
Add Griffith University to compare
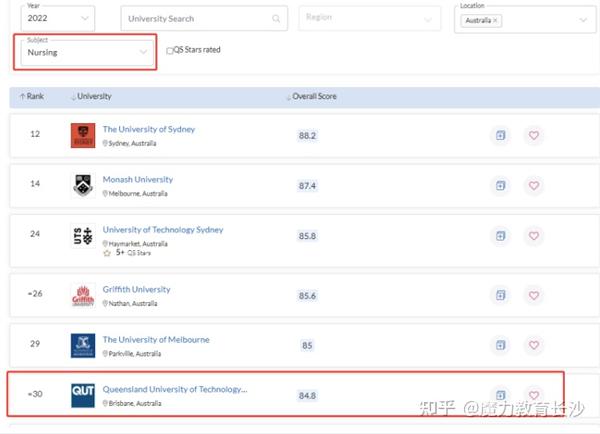(x=501, y=295)
